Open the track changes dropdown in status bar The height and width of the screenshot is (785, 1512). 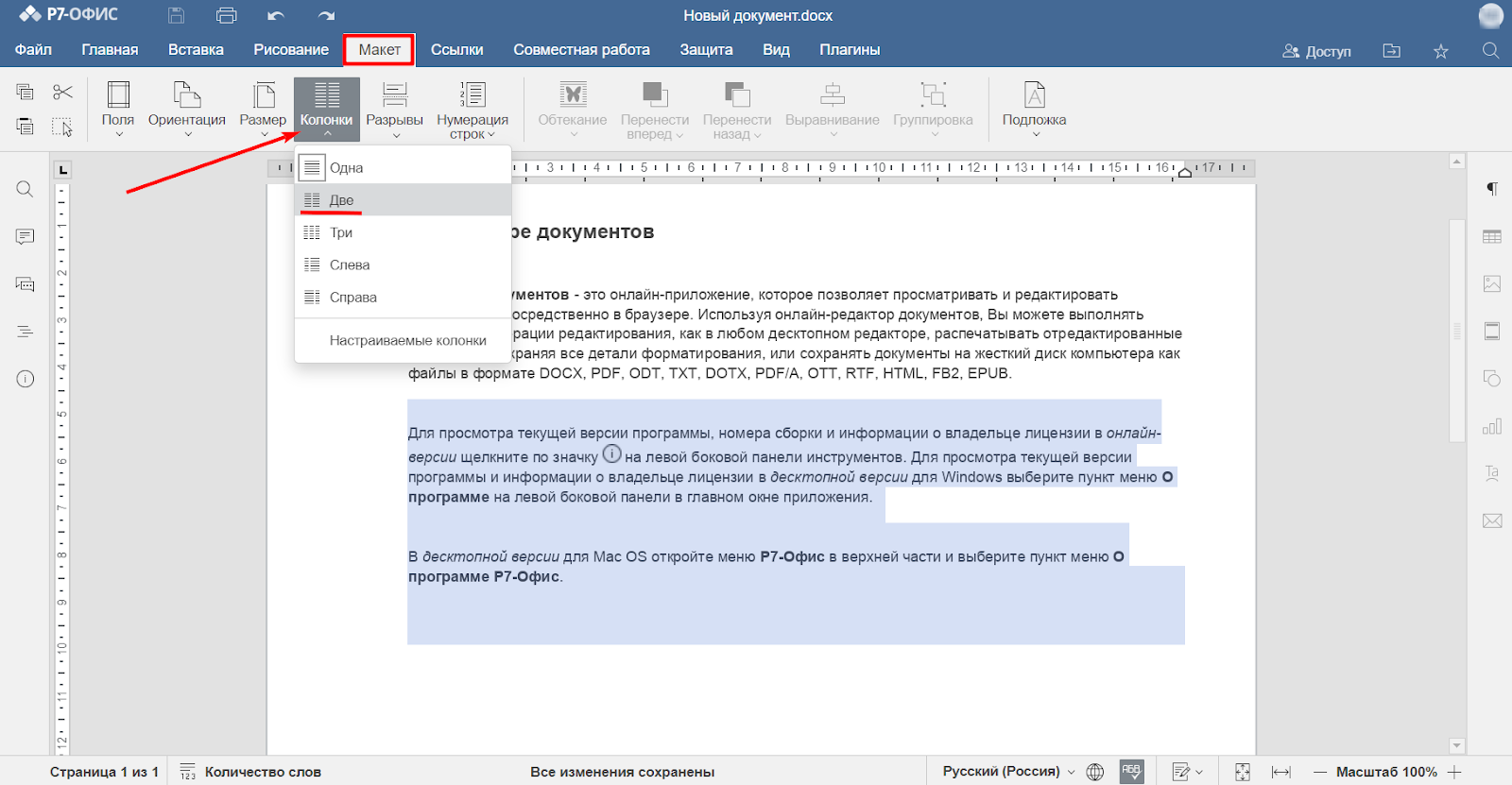[1187, 772]
